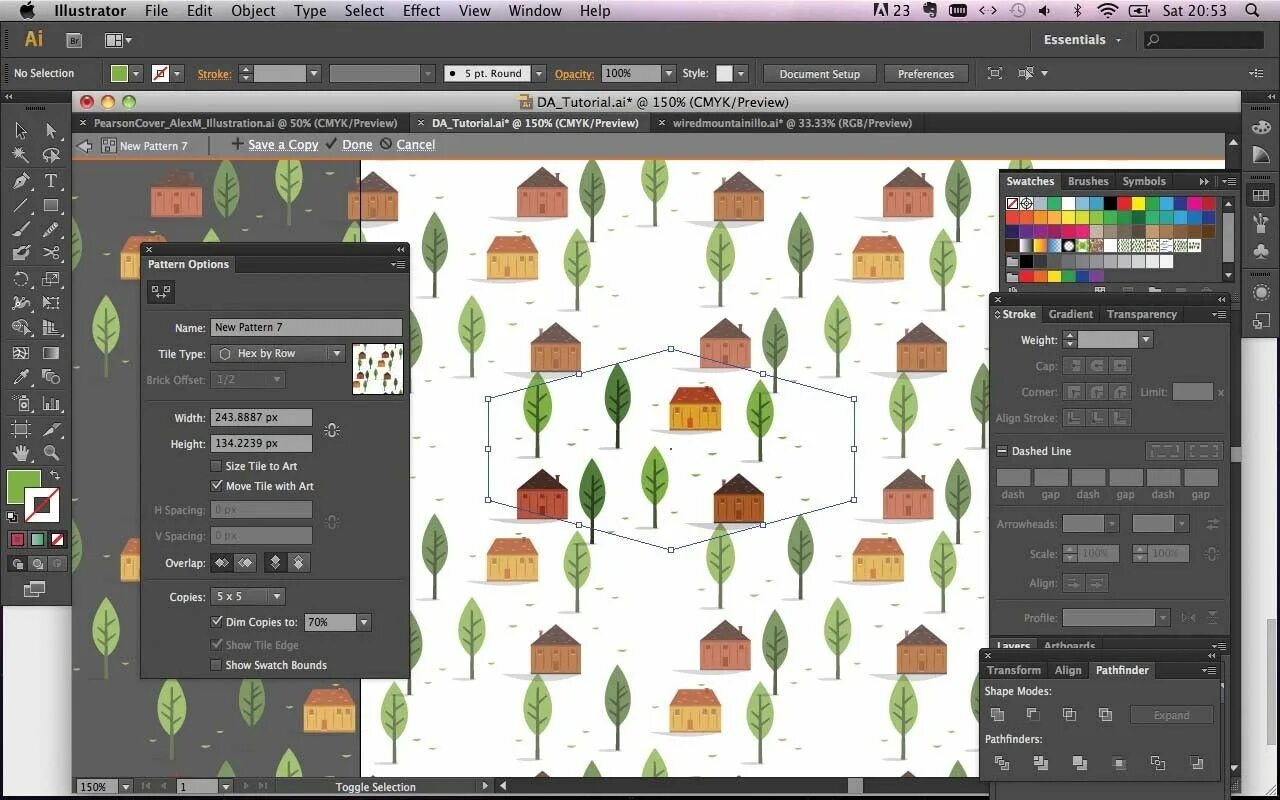Select the Rectangle tool

point(51,205)
